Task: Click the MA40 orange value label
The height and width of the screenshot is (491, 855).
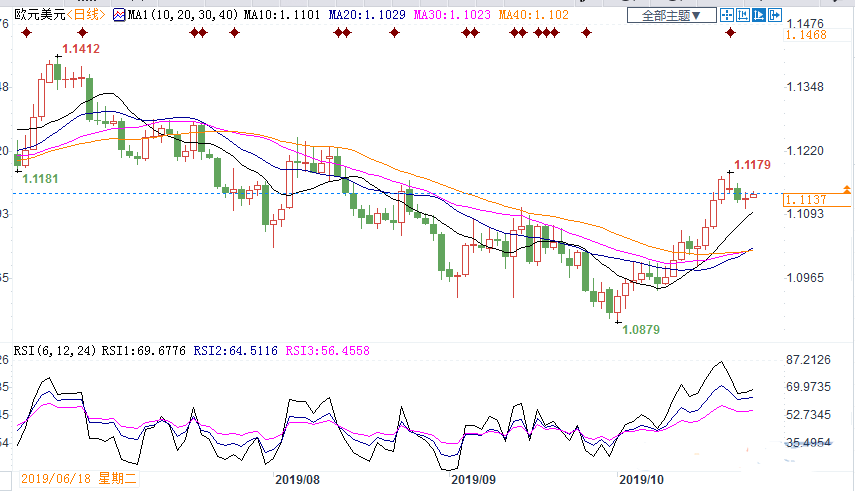Action: pyautogui.click(x=535, y=16)
